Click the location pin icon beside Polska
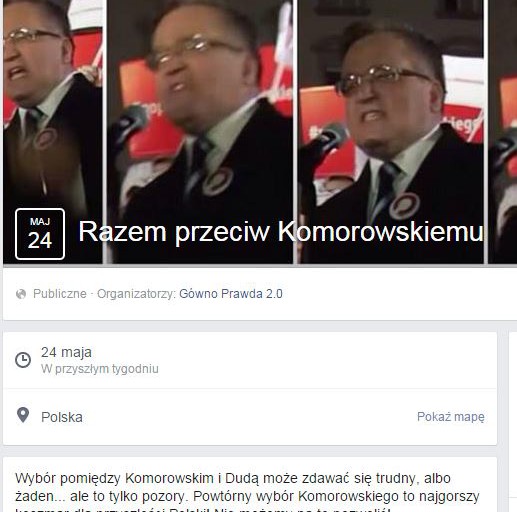 23,415
